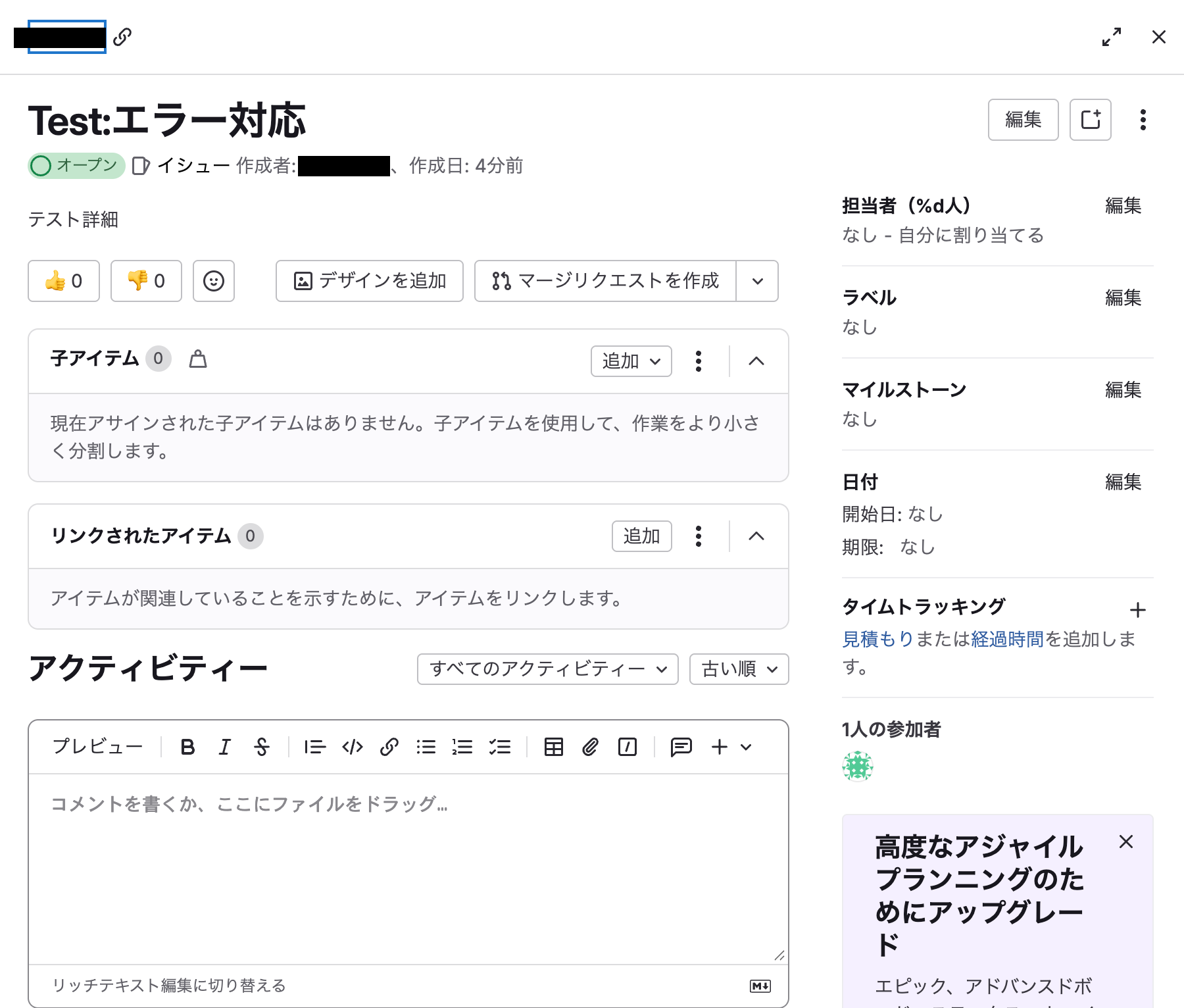The height and width of the screenshot is (1008, 1184).
Task: Click into the comment text area
Action: coord(408,869)
